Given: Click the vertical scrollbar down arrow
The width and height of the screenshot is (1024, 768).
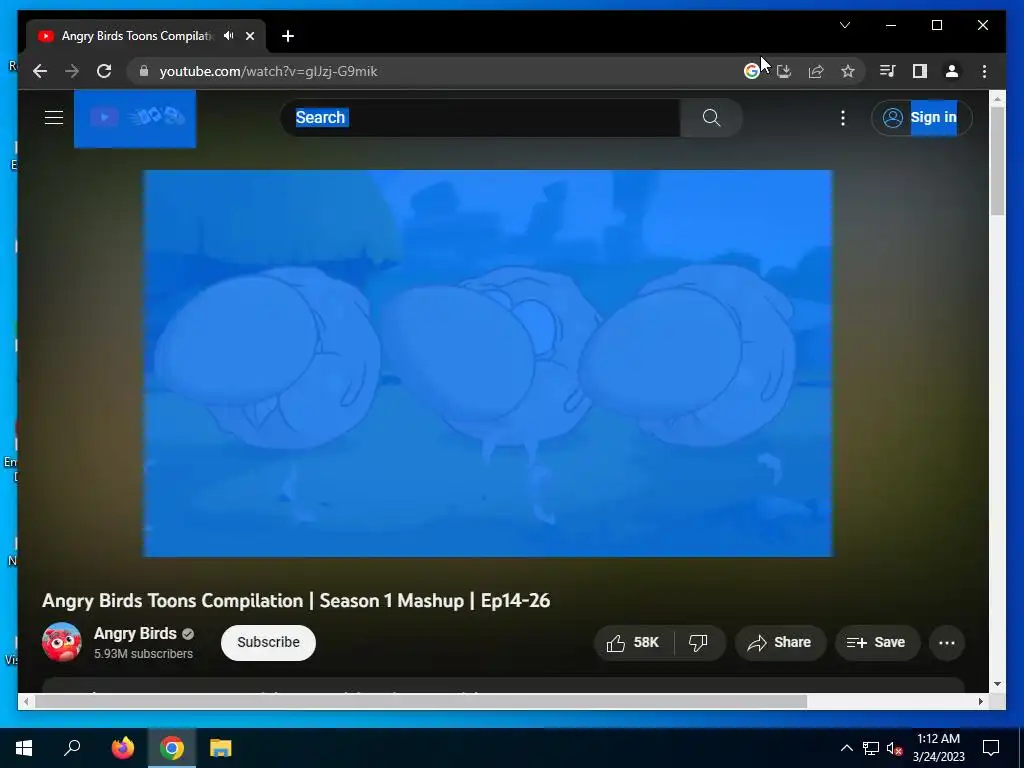Looking at the screenshot, I should (997, 684).
